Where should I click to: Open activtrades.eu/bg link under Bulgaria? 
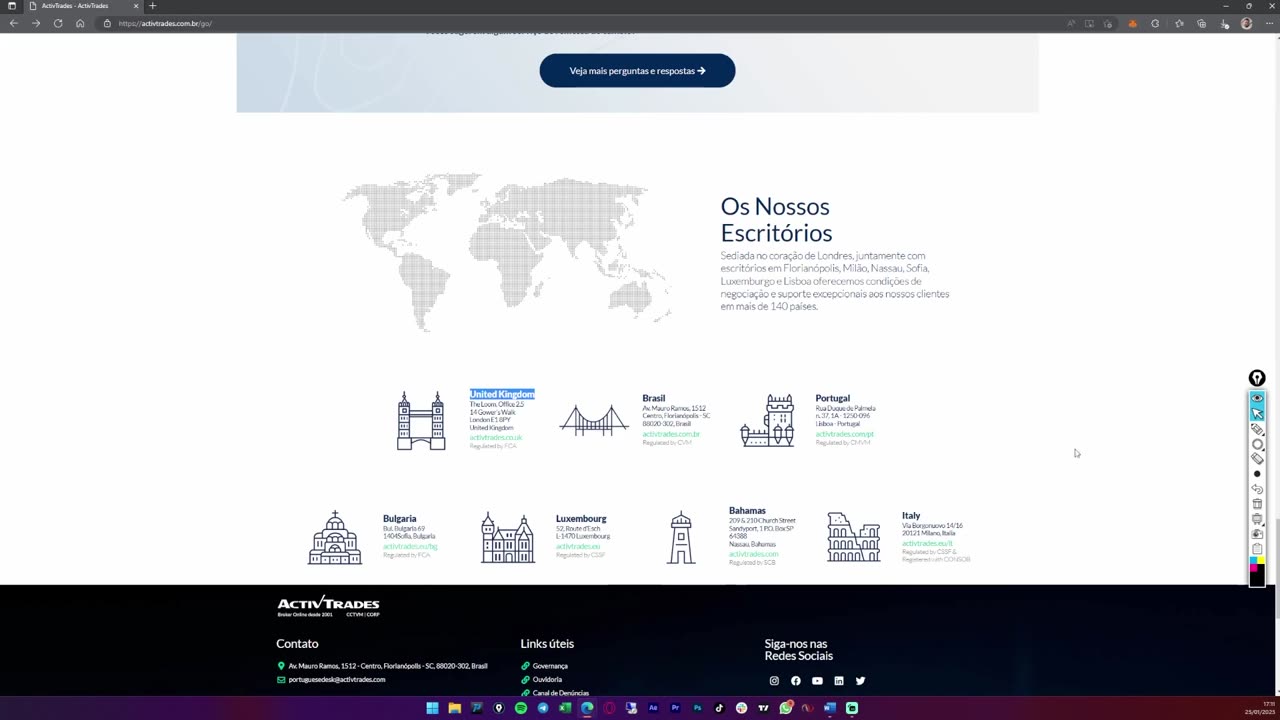410,546
